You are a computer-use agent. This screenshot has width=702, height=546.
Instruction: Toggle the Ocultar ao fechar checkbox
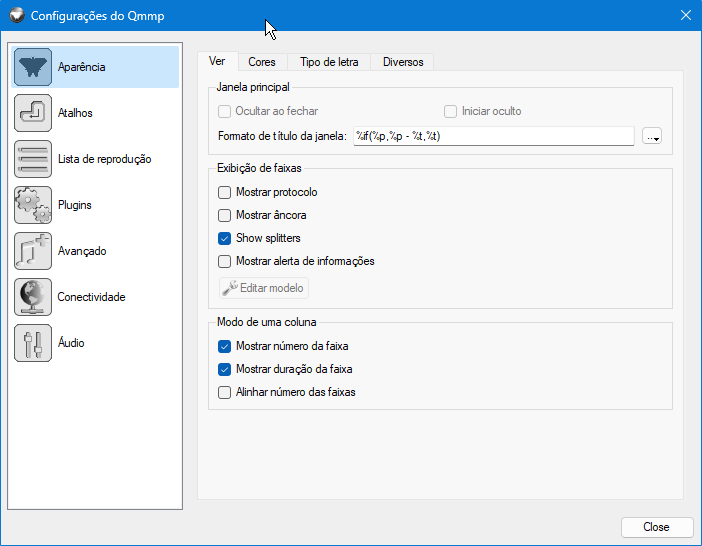224,111
